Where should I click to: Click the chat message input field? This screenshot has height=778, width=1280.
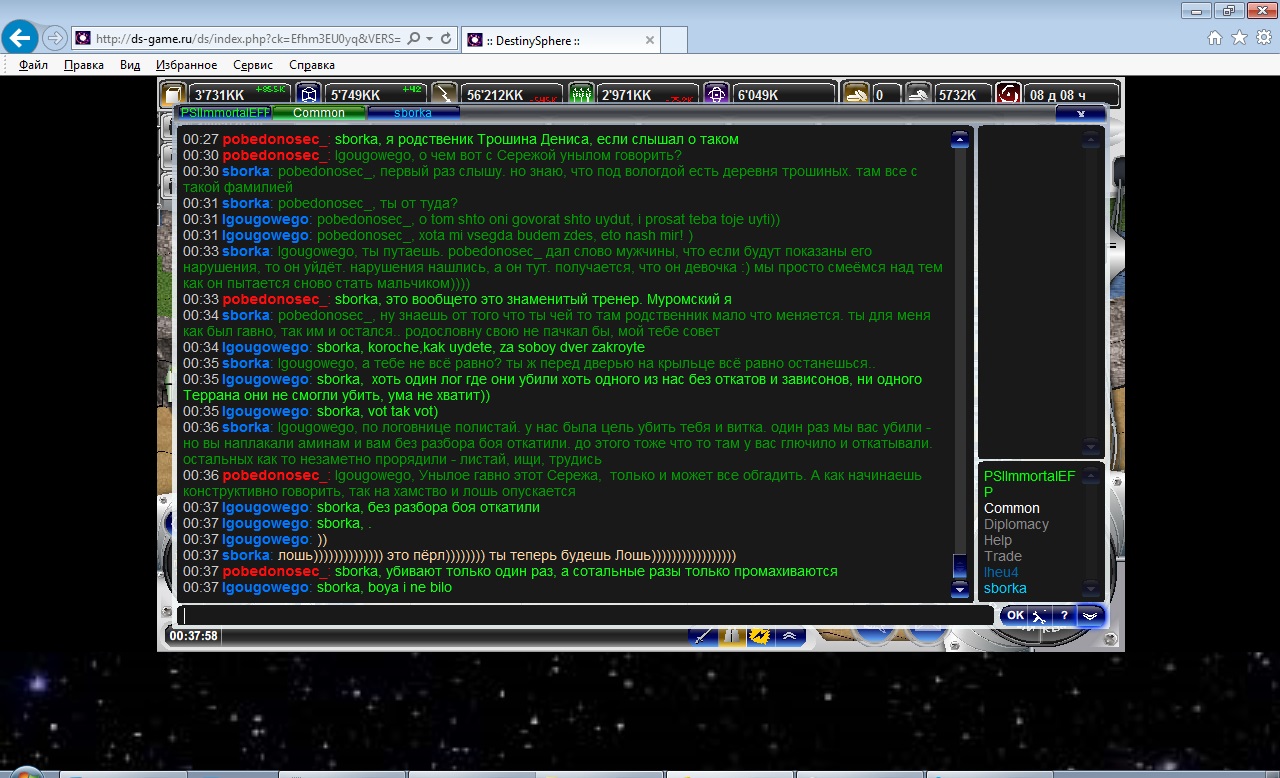[585, 615]
